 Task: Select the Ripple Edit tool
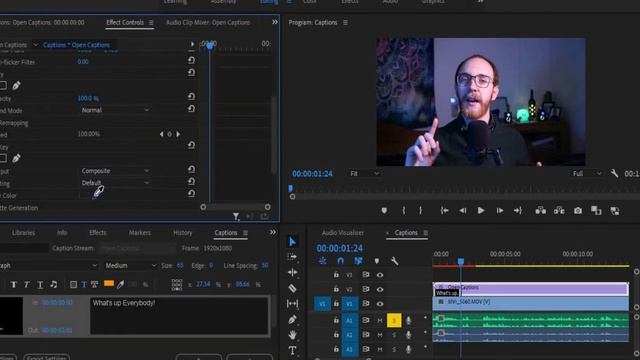pos(292,272)
